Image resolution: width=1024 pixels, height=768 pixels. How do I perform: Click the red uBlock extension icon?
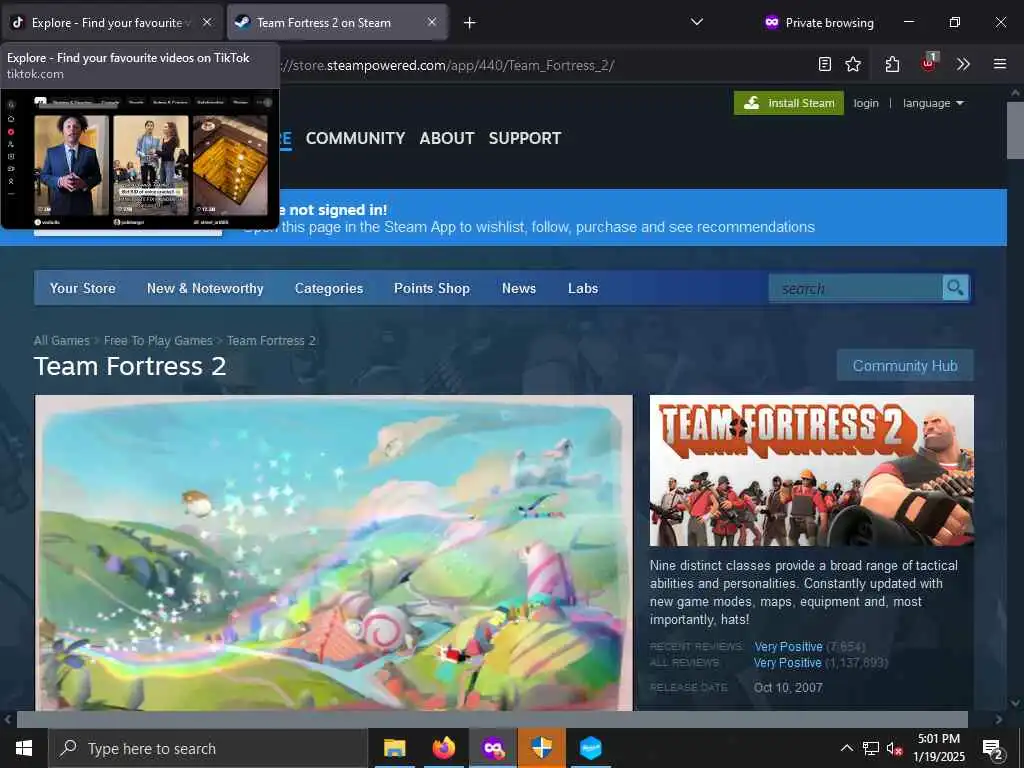[x=928, y=63]
